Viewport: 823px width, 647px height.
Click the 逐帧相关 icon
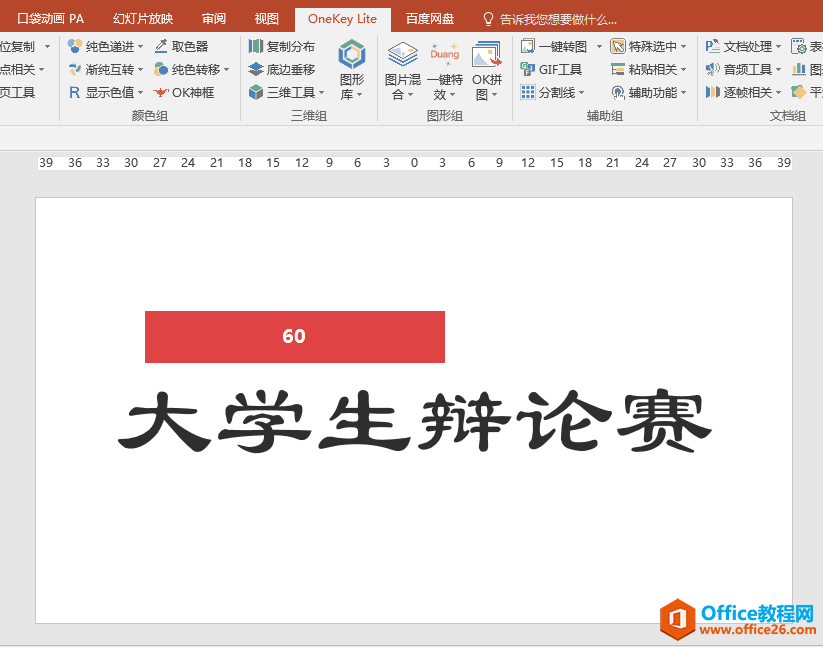point(712,92)
